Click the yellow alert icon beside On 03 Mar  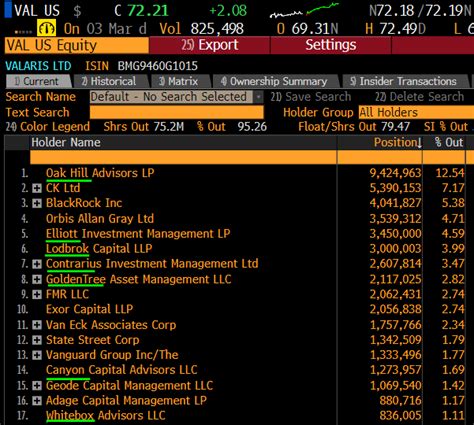[x=46, y=28]
